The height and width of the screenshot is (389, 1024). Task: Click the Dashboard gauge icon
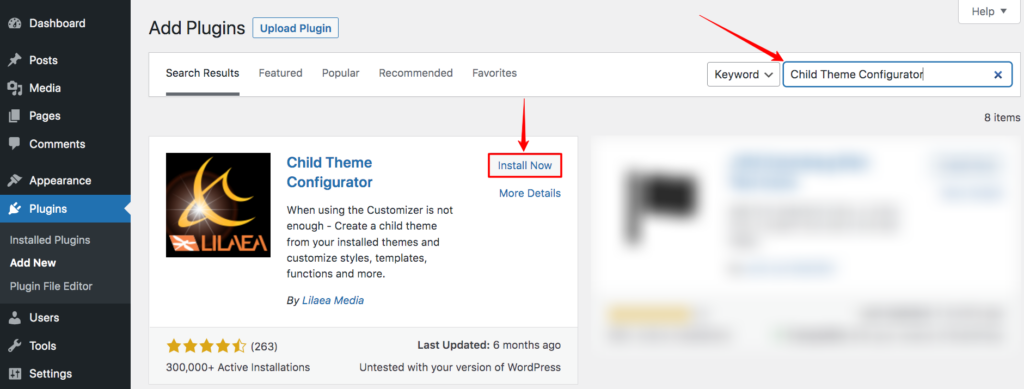14,23
